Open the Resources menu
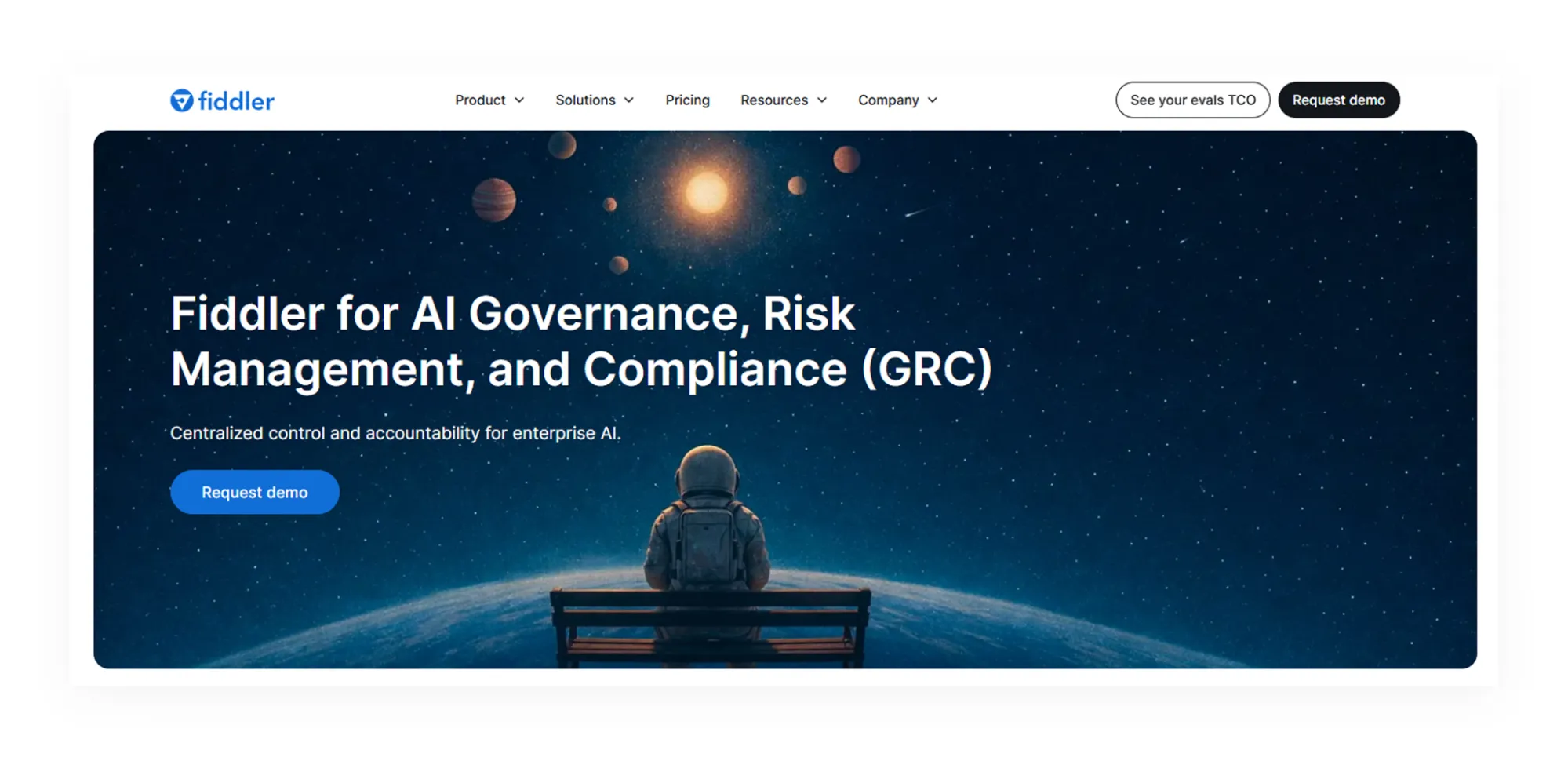 (x=774, y=100)
